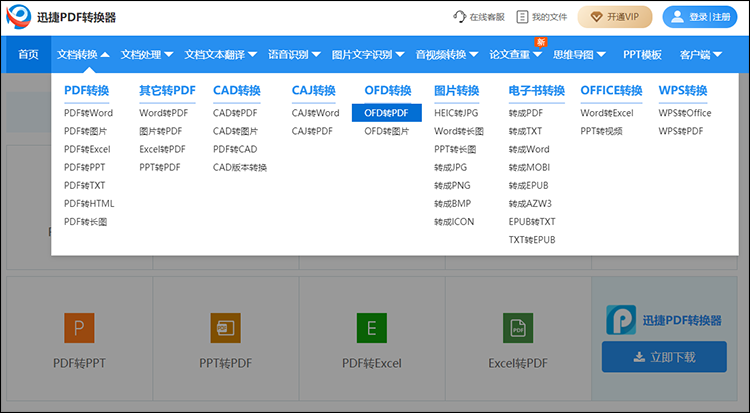Screen dimensions: 750x413
Task: Click the PDF转换 column heading
Action: (x=87, y=90)
